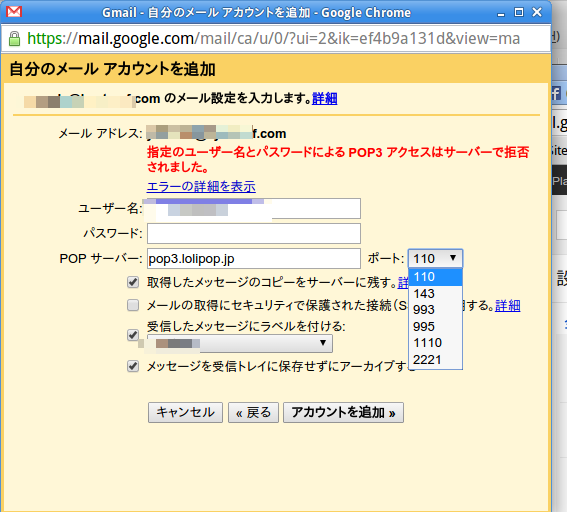Viewport: 567px width, 512px height.
Task: Select port 1110 in dropdown list
Action: pos(435,343)
